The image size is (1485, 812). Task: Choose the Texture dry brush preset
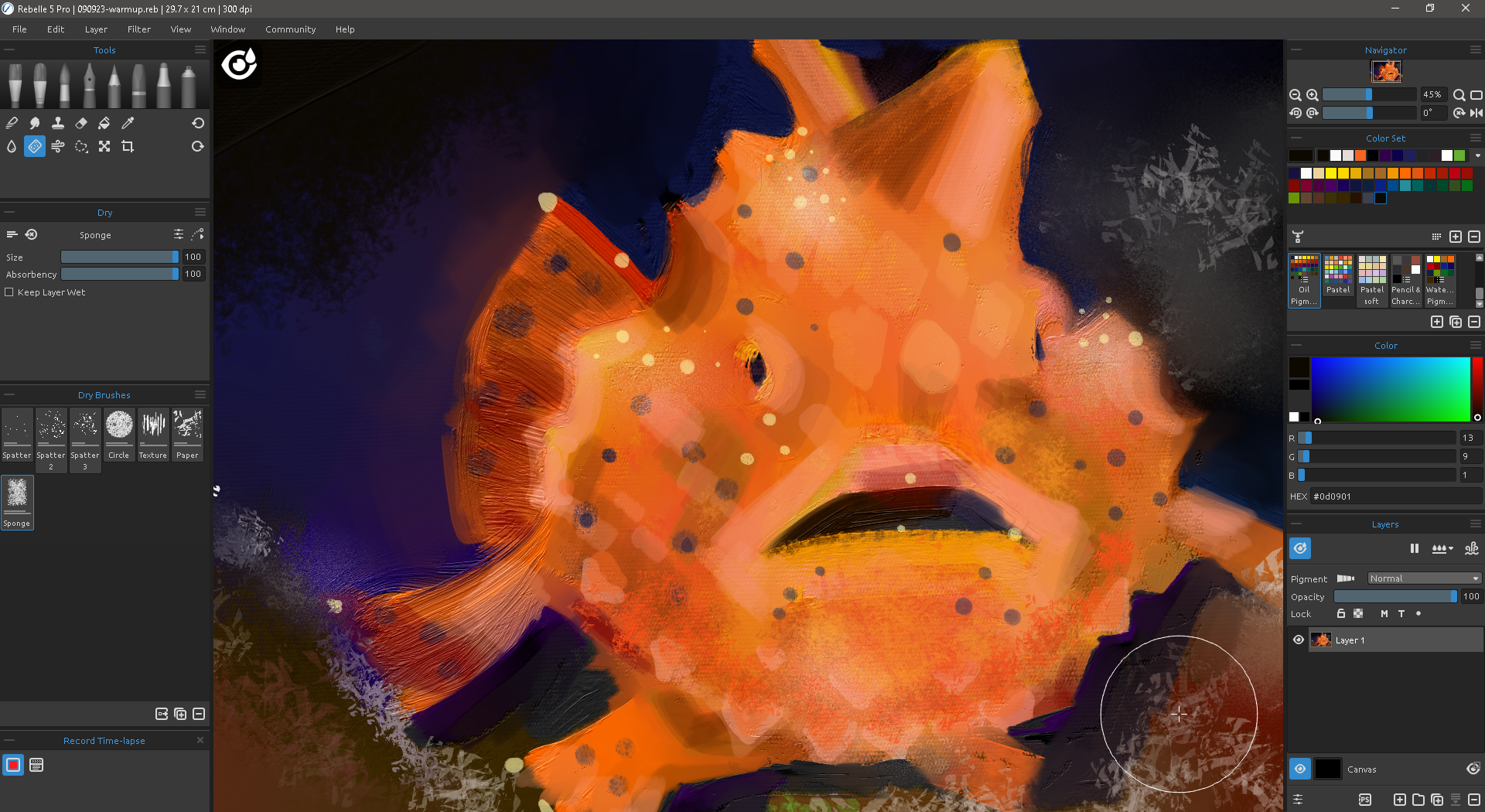tap(153, 435)
